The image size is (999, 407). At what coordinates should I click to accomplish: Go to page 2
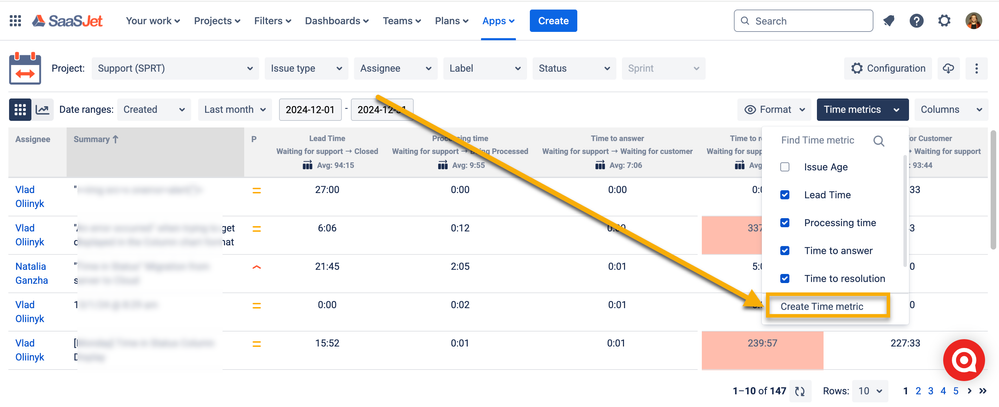(918, 391)
